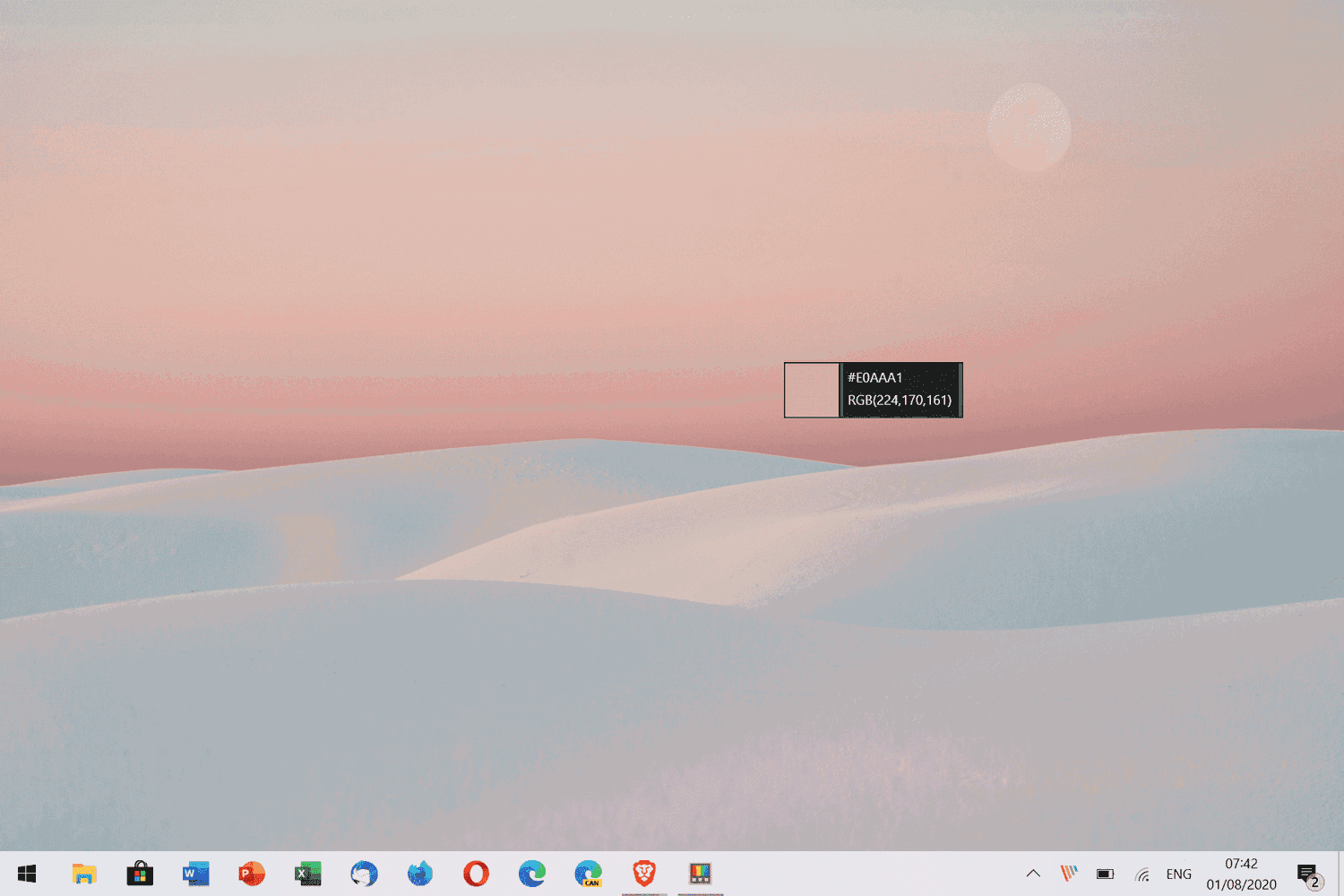Select the PowerToys color picker taskbar icon
The image size is (1344, 896).
coord(700,874)
